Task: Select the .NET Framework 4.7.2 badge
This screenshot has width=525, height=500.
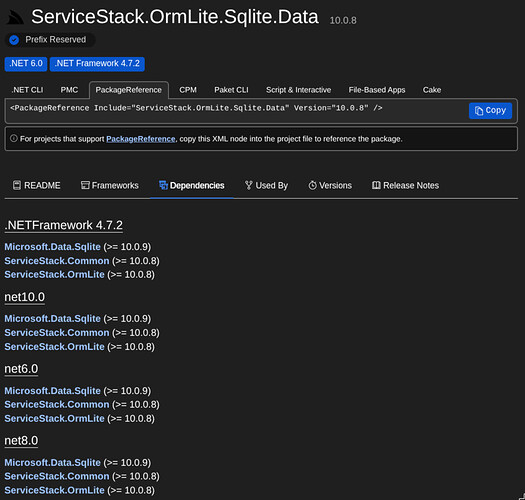Action: click(x=97, y=64)
